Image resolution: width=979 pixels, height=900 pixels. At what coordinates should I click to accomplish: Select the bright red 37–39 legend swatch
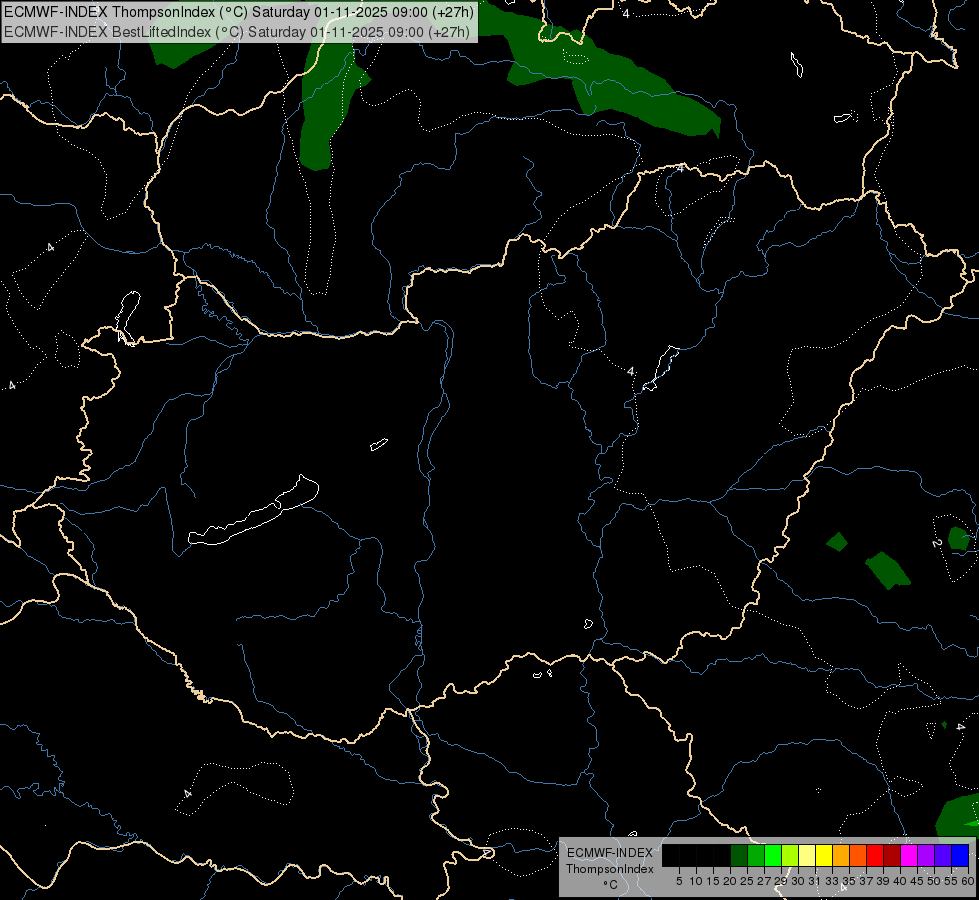tap(875, 855)
